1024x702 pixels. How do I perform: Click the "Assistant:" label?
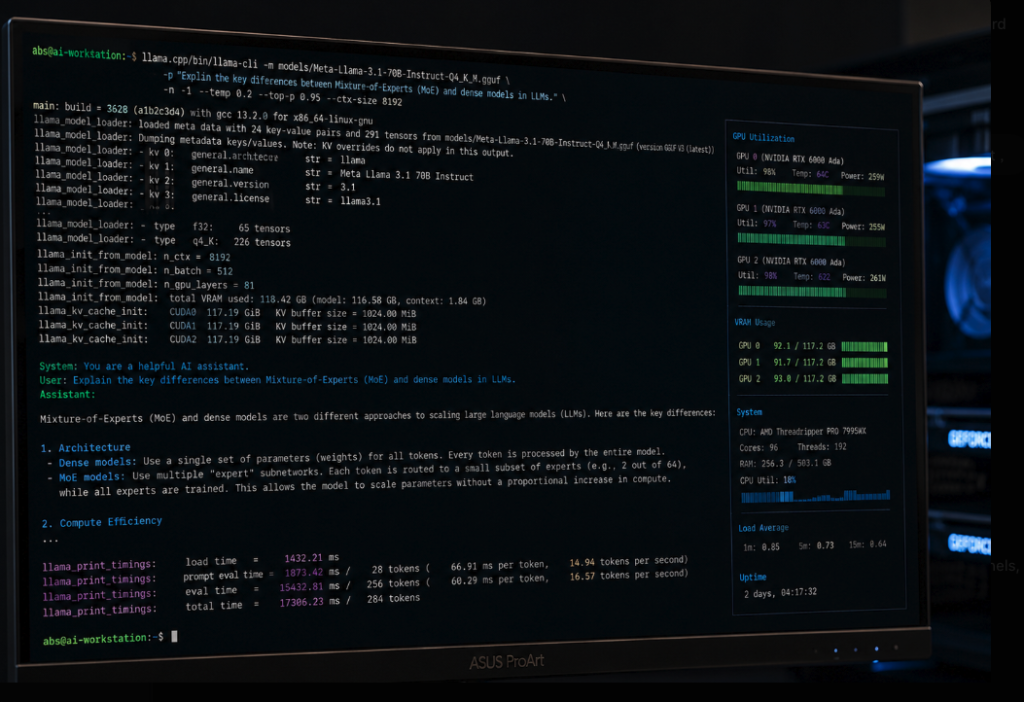click(x=67, y=394)
